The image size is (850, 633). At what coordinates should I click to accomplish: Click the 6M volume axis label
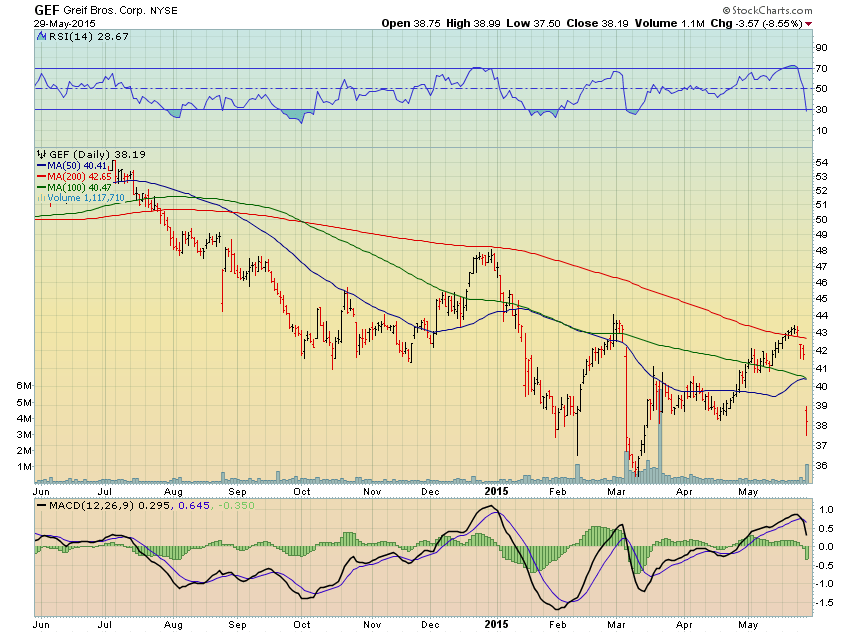(24, 386)
